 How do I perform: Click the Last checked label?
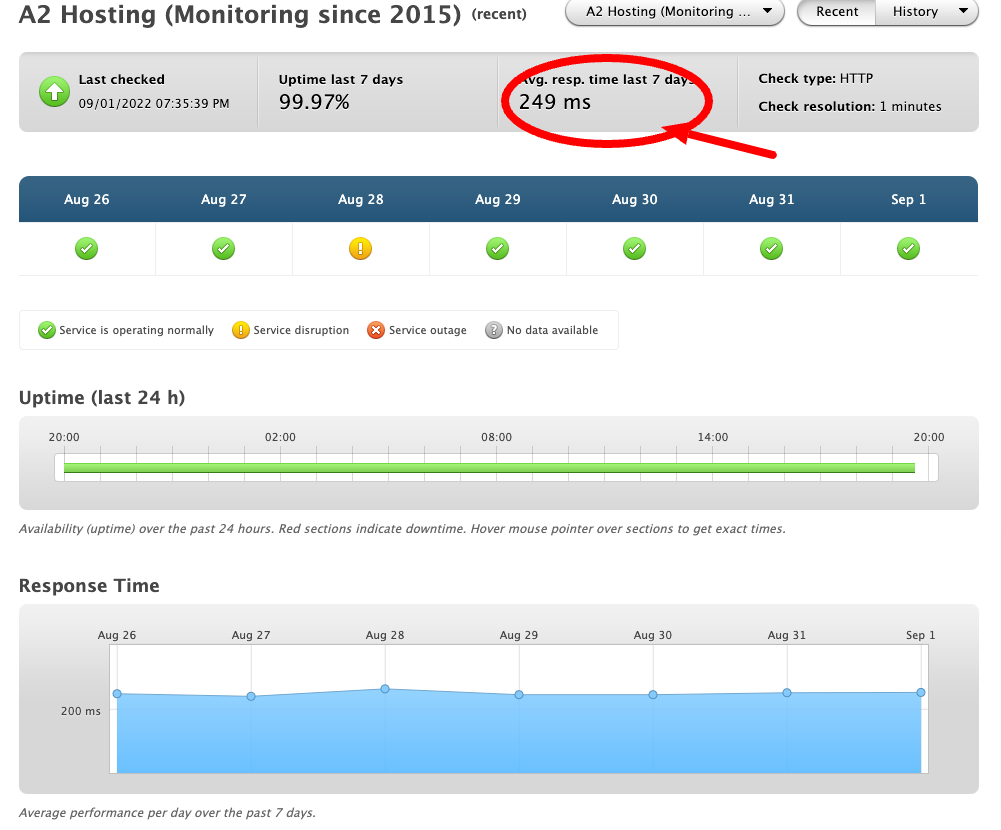pos(121,79)
